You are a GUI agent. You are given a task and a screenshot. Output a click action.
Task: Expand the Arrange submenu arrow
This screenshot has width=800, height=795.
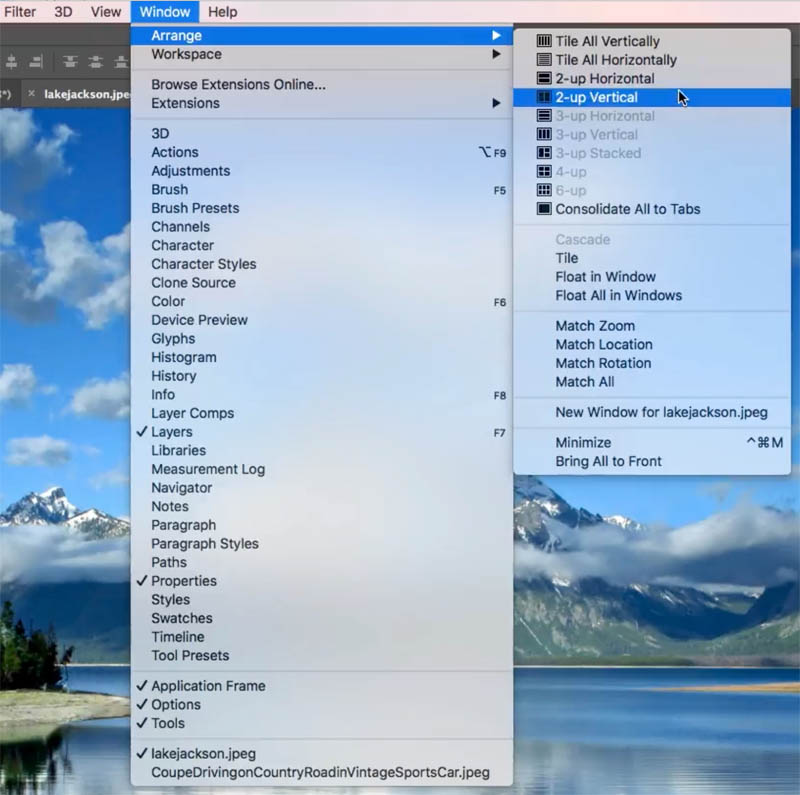(496, 35)
